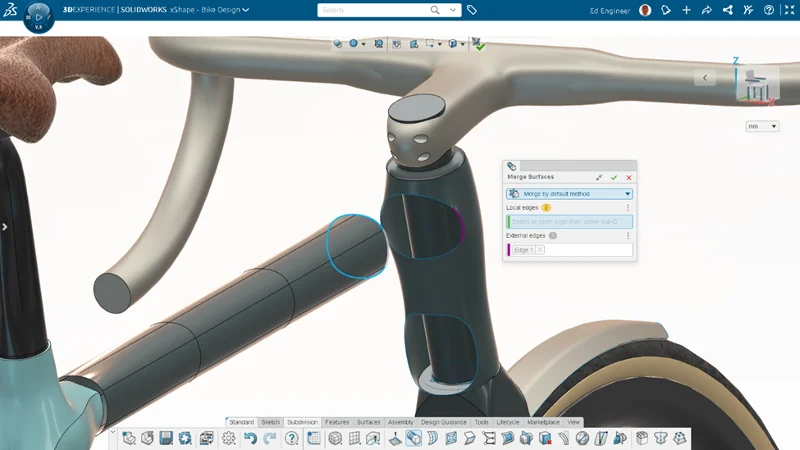Click the tag icon beside search bar
The width and height of the screenshot is (800, 450).
(472, 10)
